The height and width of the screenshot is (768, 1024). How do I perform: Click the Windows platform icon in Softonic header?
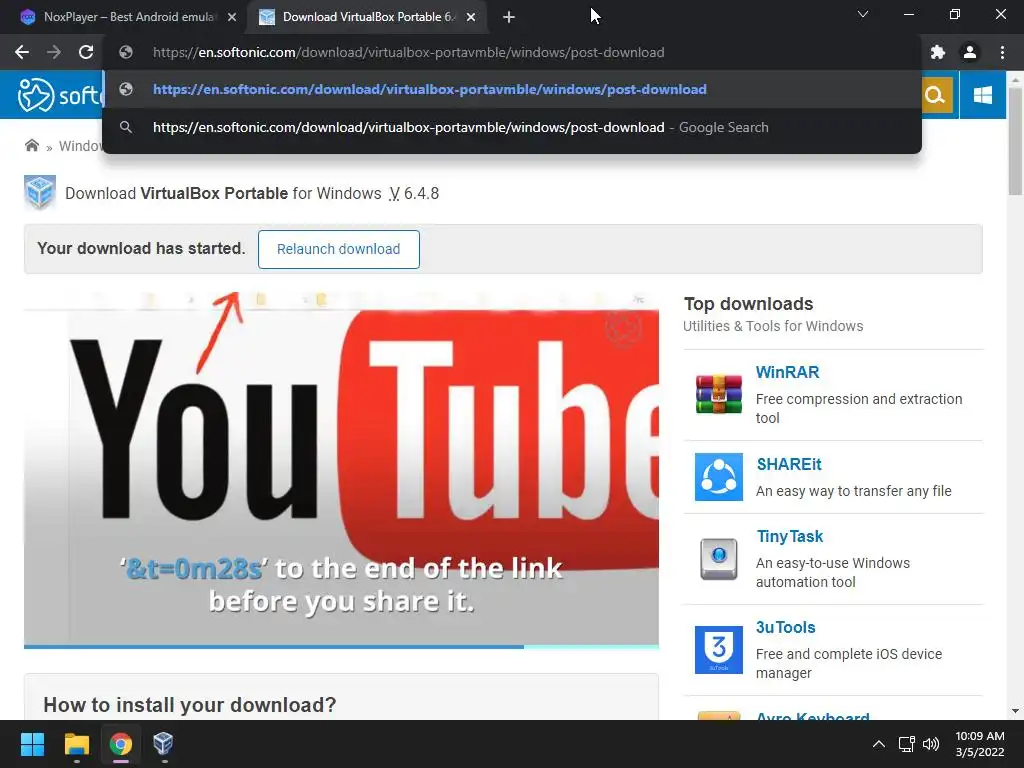tap(983, 95)
